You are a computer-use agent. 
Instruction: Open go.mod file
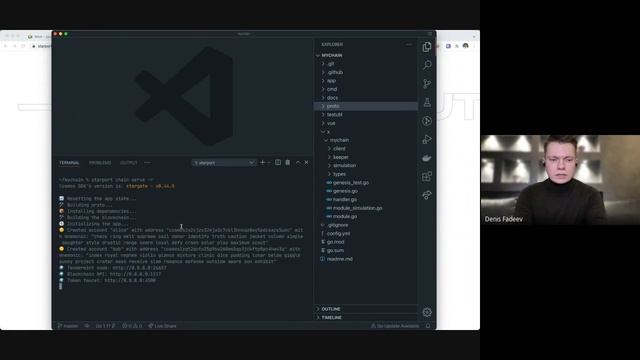366,242
